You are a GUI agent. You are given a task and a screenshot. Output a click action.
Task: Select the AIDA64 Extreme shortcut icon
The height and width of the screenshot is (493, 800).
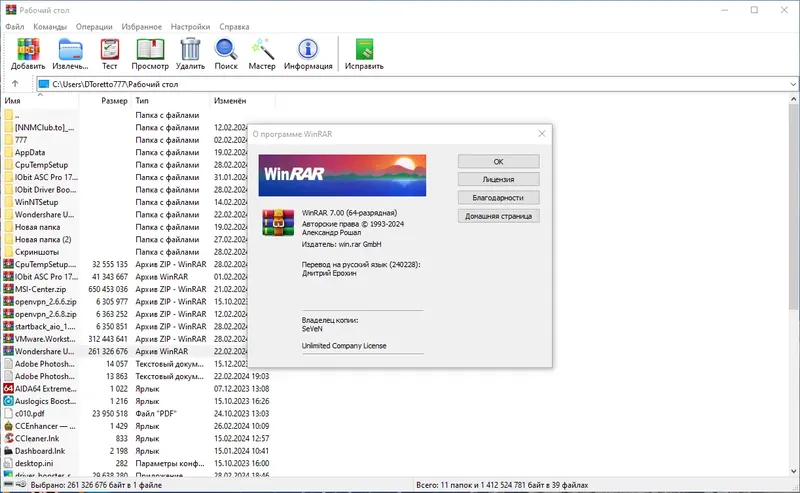(x=8, y=388)
